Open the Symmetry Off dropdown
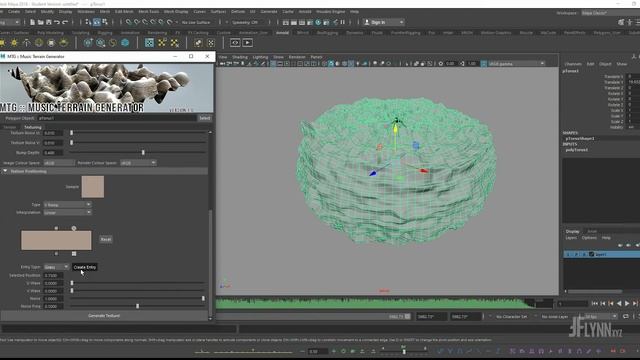The image size is (640, 360). point(245,22)
